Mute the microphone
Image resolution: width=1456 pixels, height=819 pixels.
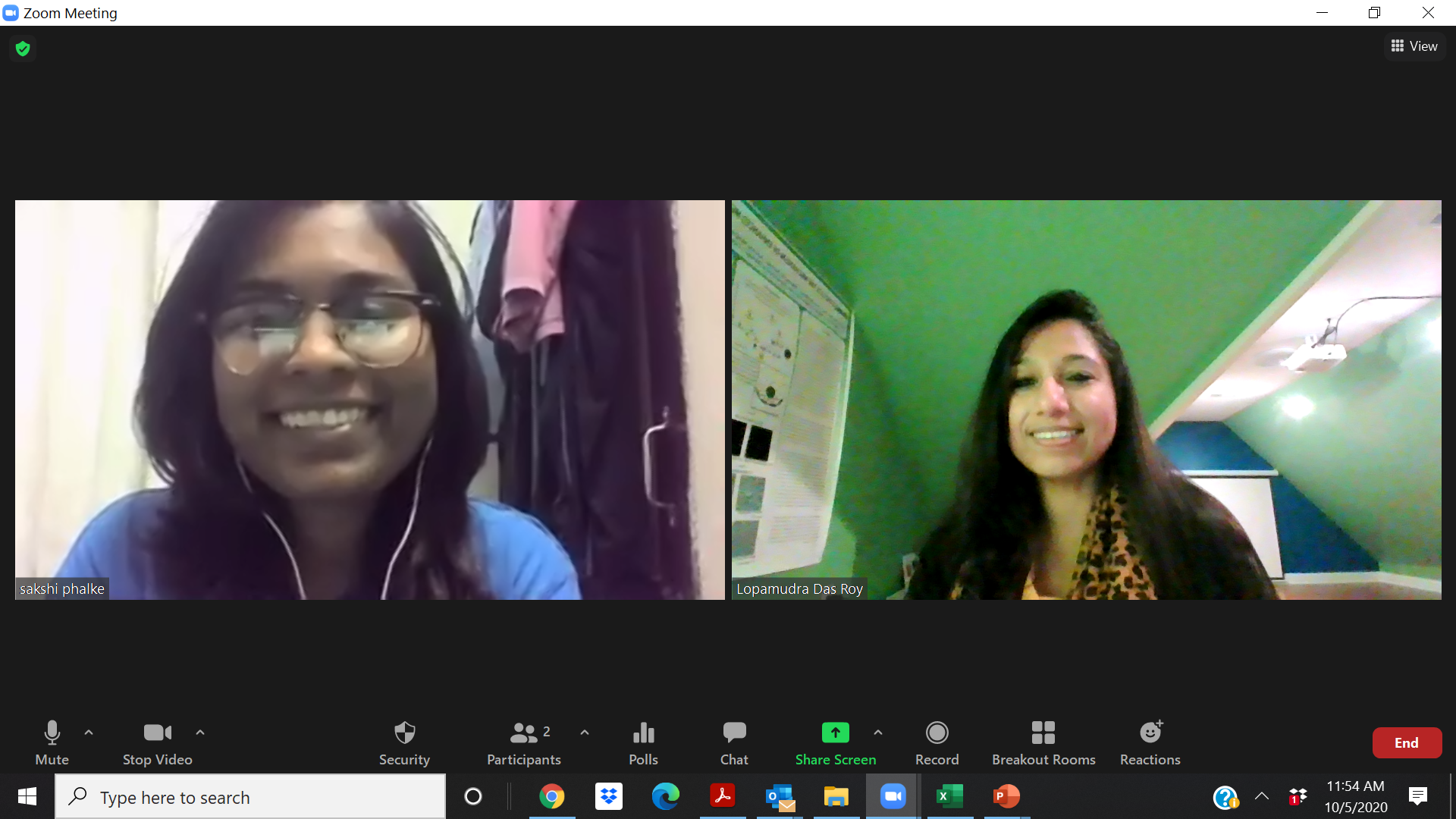pyautogui.click(x=52, y=742)
